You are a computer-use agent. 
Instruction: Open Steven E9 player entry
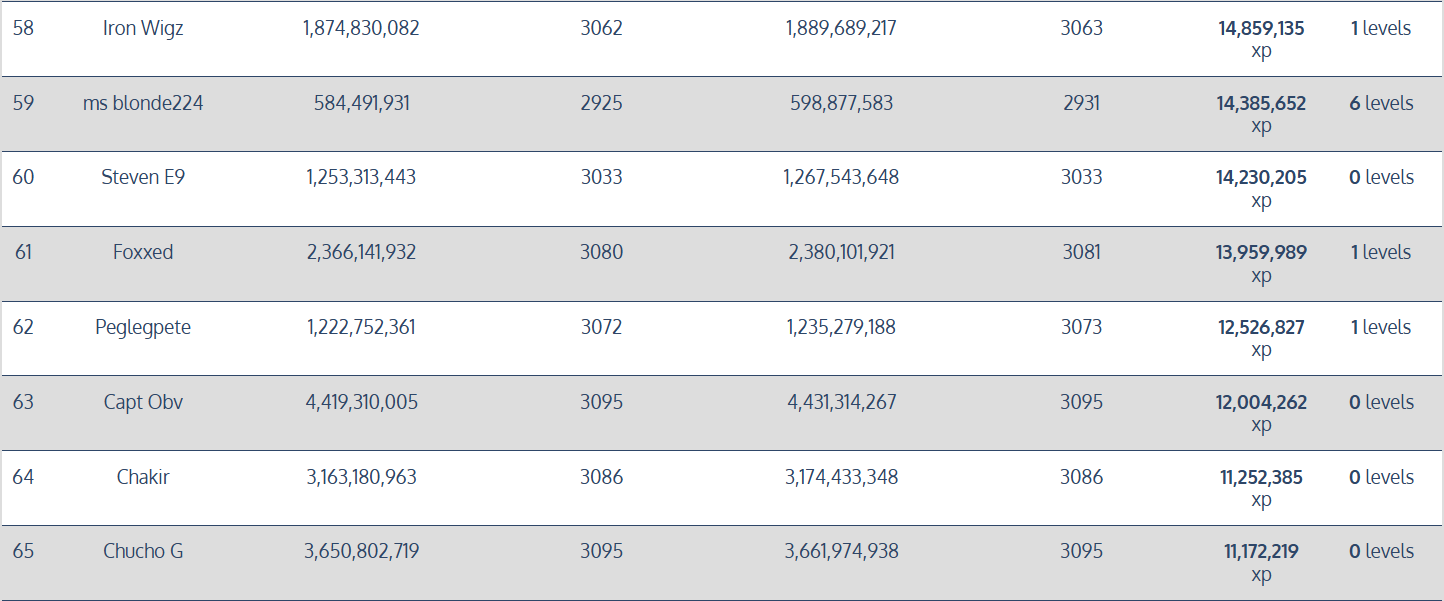(x=143, y=177)
